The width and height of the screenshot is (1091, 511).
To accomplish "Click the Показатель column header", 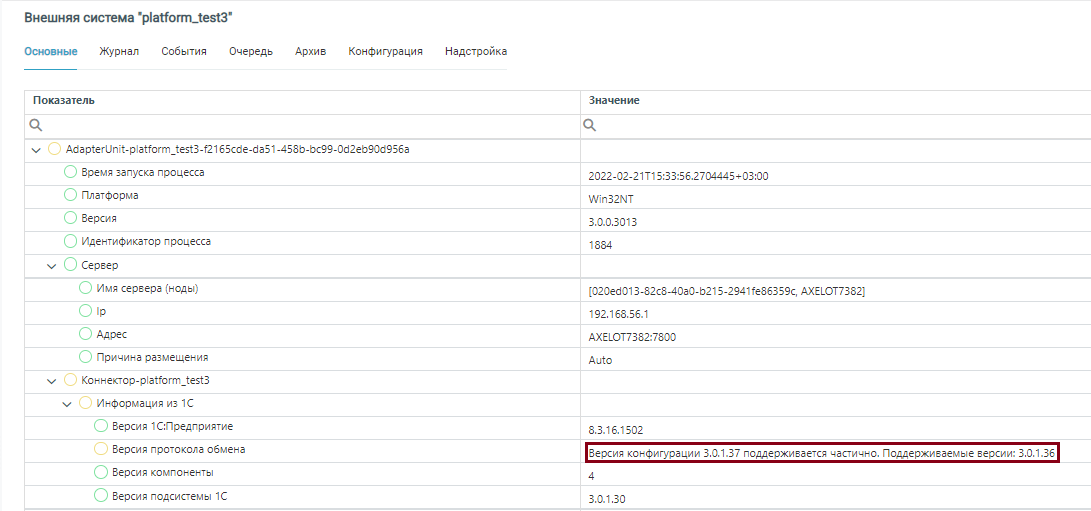I will (64, 101).
